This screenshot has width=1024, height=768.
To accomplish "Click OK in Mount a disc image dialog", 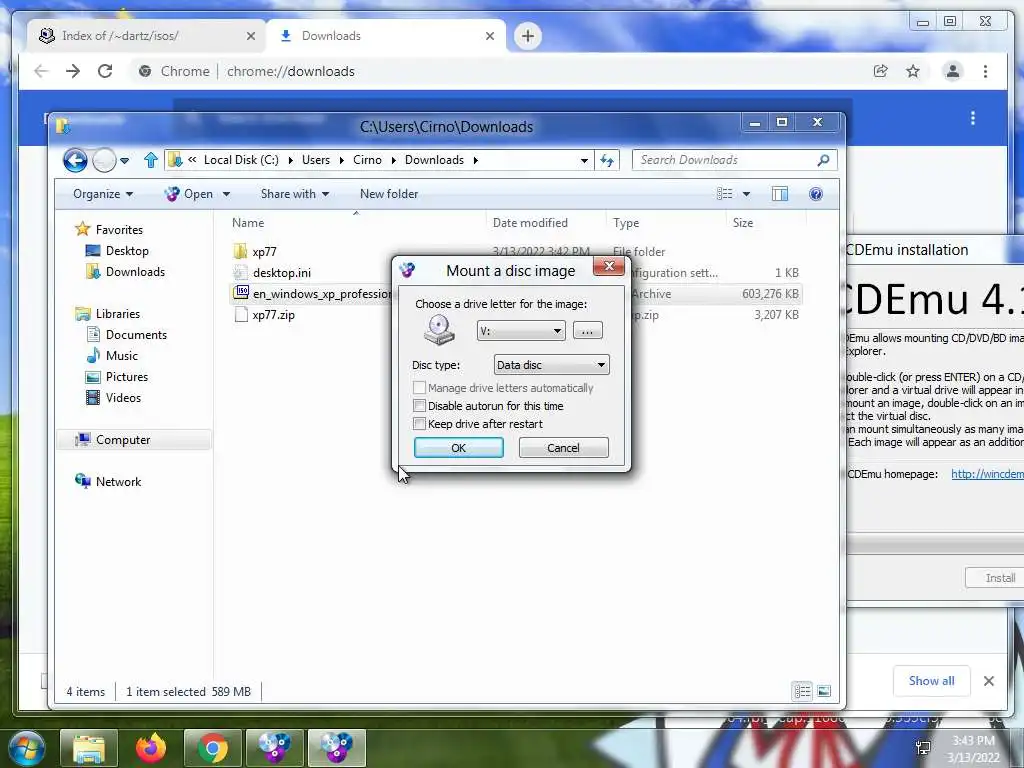I will pyautogui.click(x=458, y=448).
